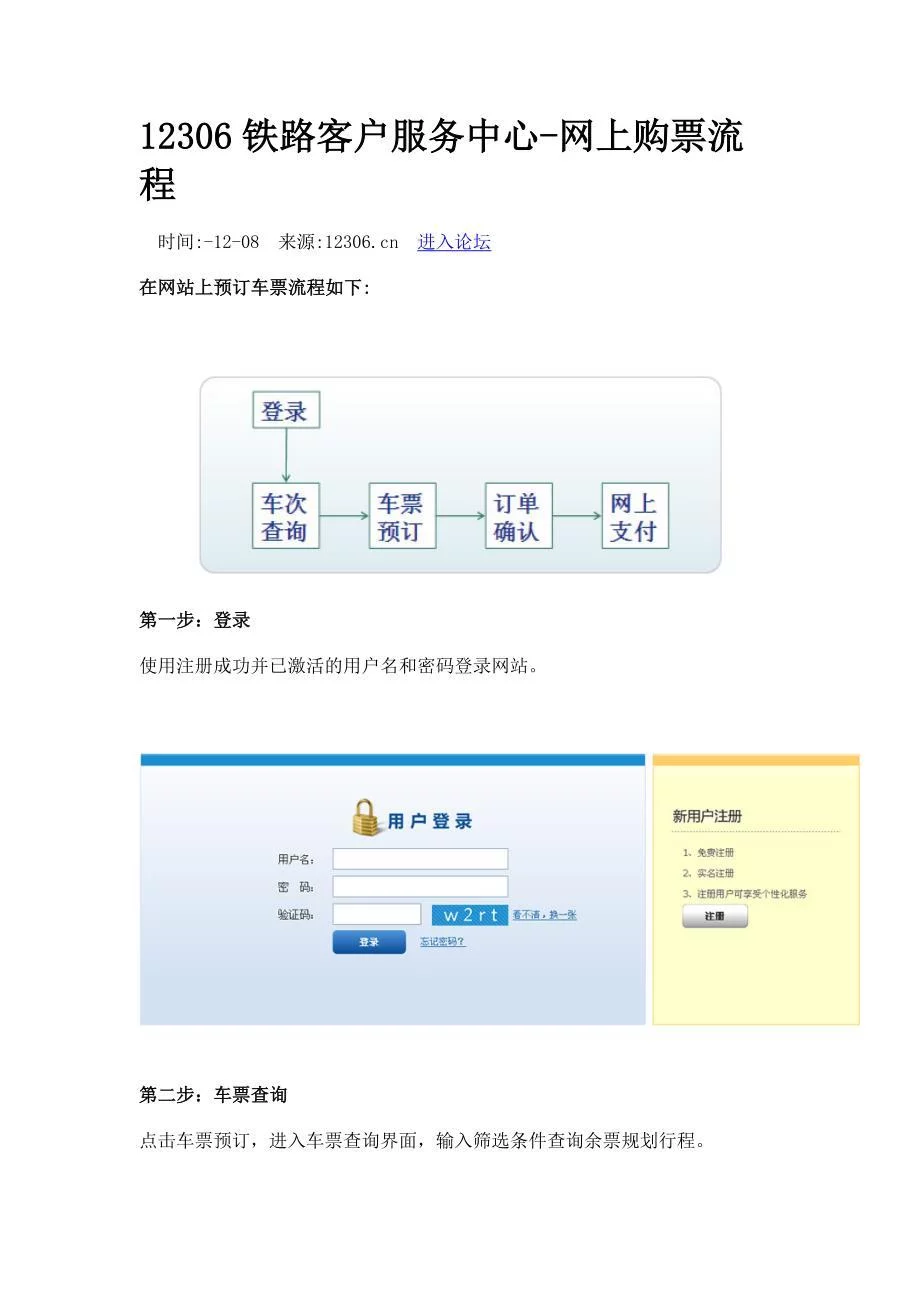This screenshot has height=1302, width=920.
Task: Click the 订单确认 flowchart box
Action: 518,516
